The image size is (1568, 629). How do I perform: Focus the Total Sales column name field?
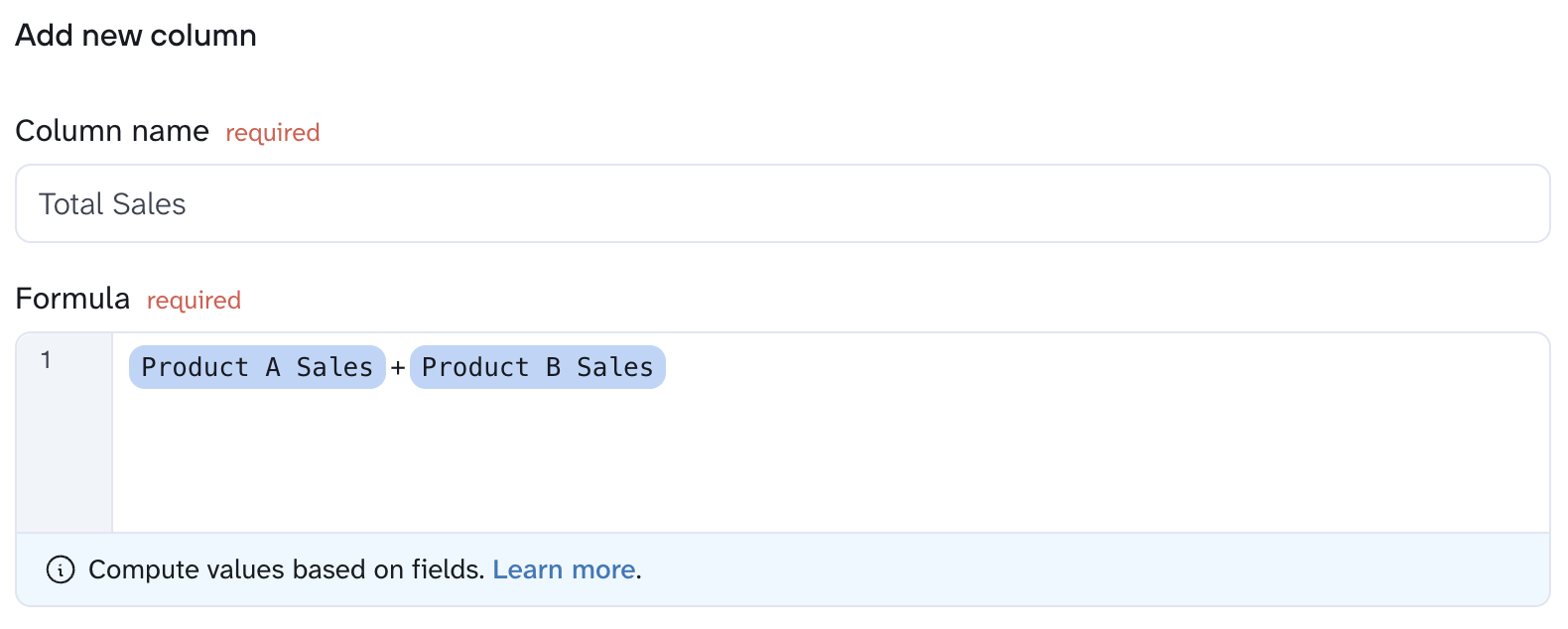click(x=783, y=203)
